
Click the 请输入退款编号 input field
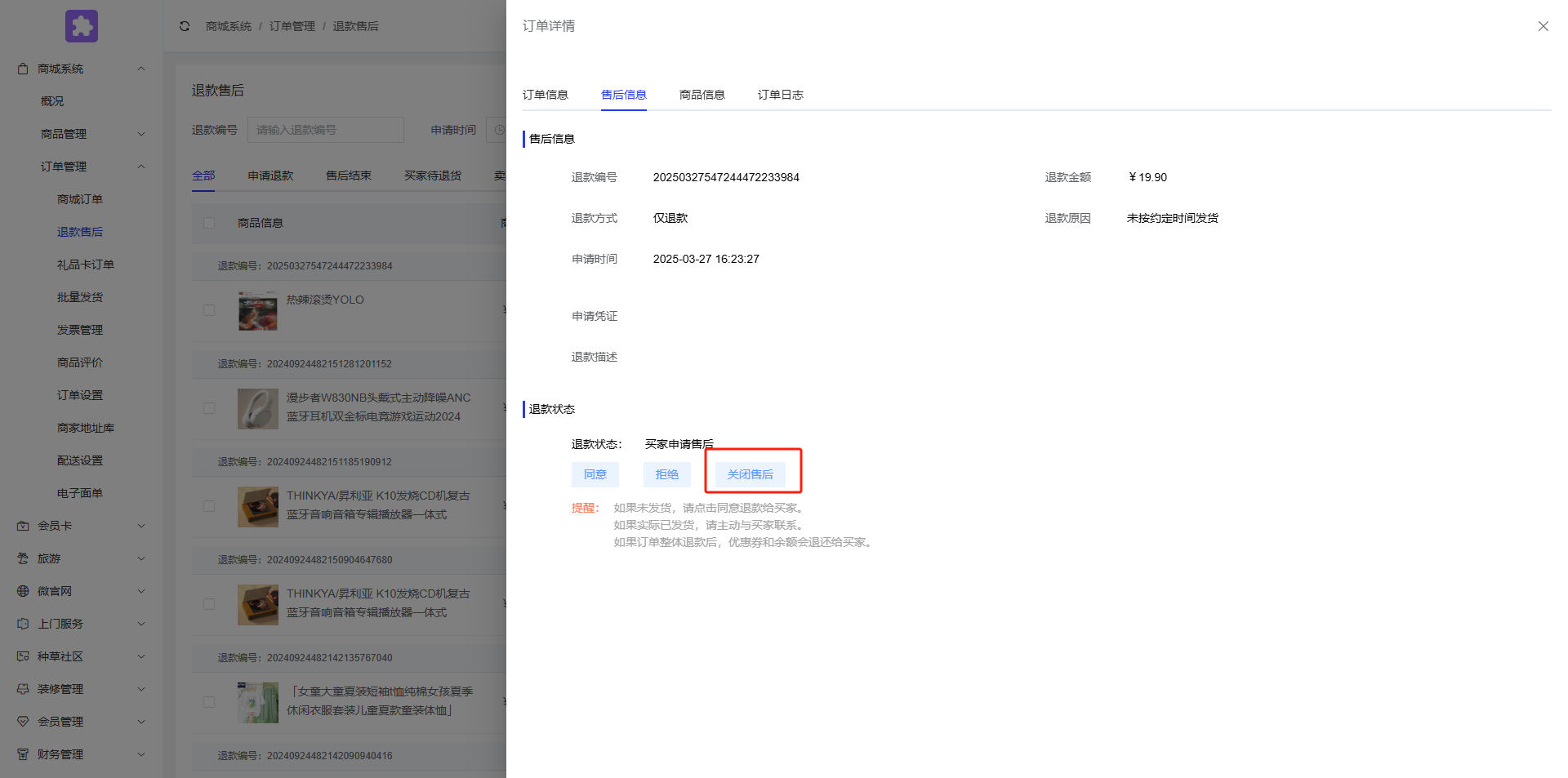(325, 129)
